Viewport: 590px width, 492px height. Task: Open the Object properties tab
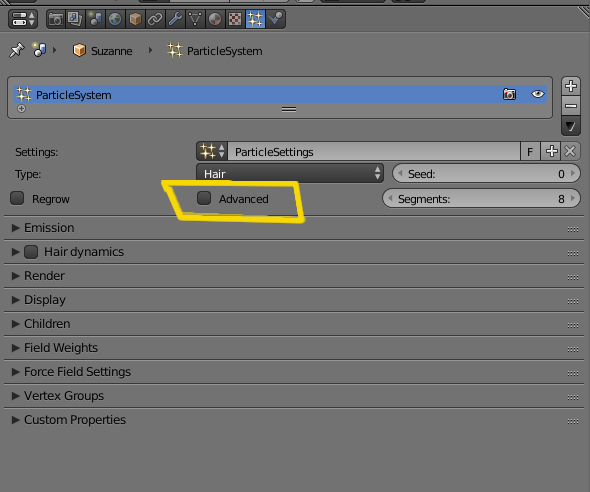point(135,19)
